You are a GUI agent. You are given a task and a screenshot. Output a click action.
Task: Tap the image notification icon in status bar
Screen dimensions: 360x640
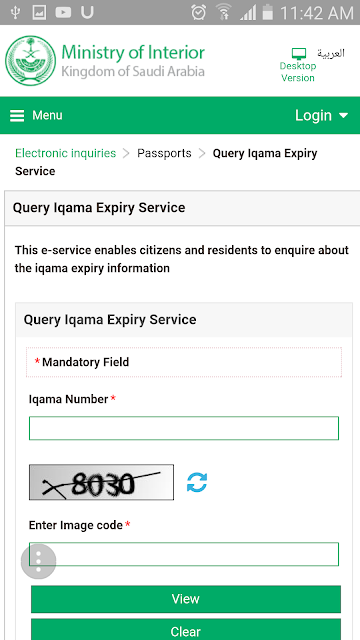(x=40, y=13)
